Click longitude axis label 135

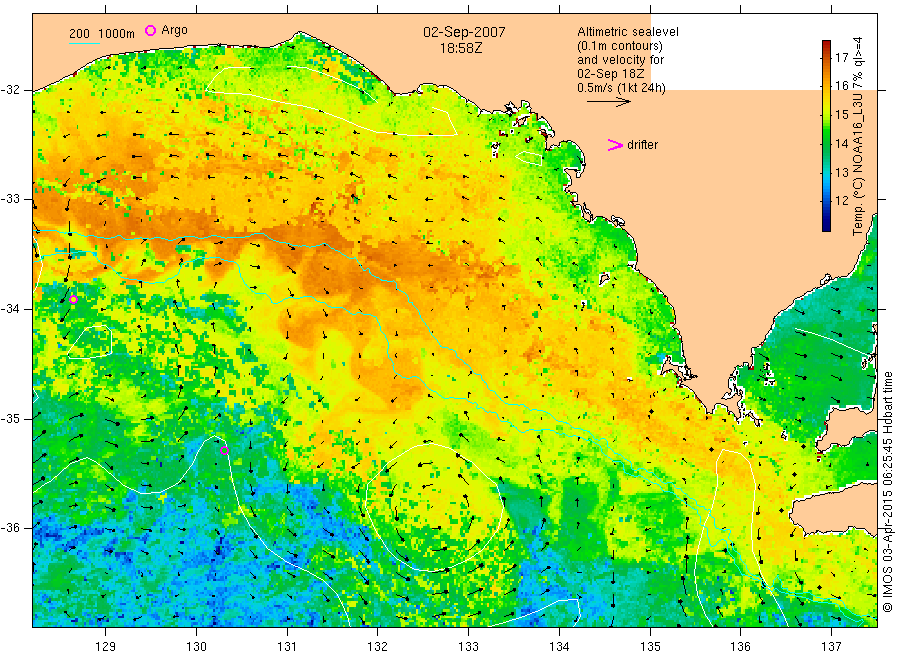click(x=650, y=646)
